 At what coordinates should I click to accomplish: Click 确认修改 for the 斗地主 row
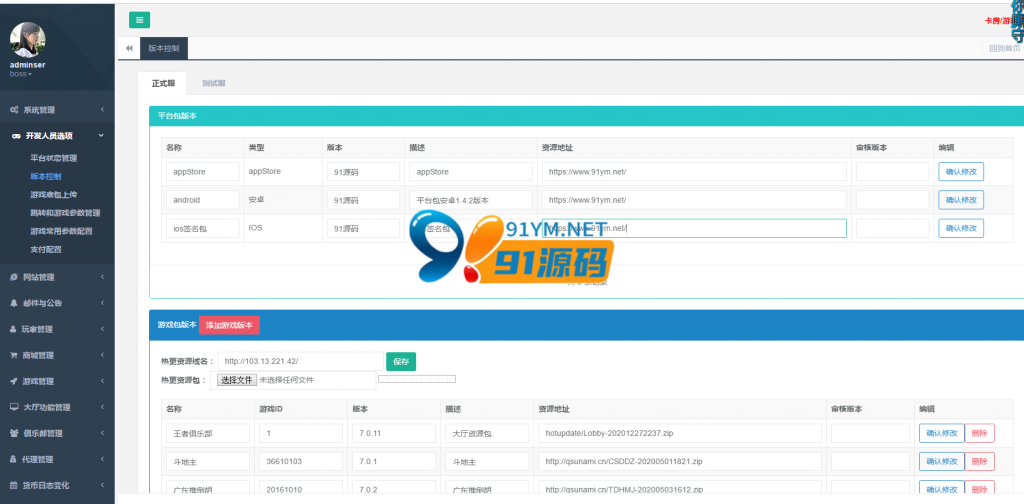coord(941,461)
